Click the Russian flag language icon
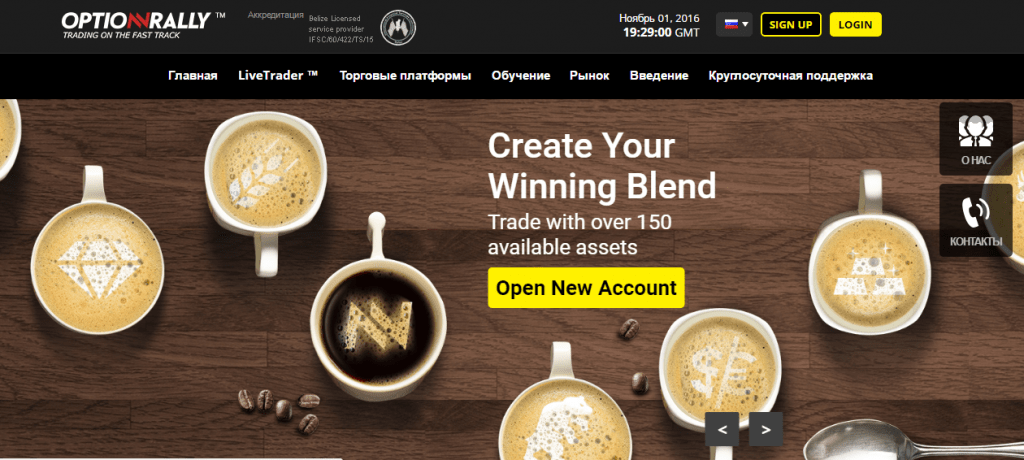 731,25
